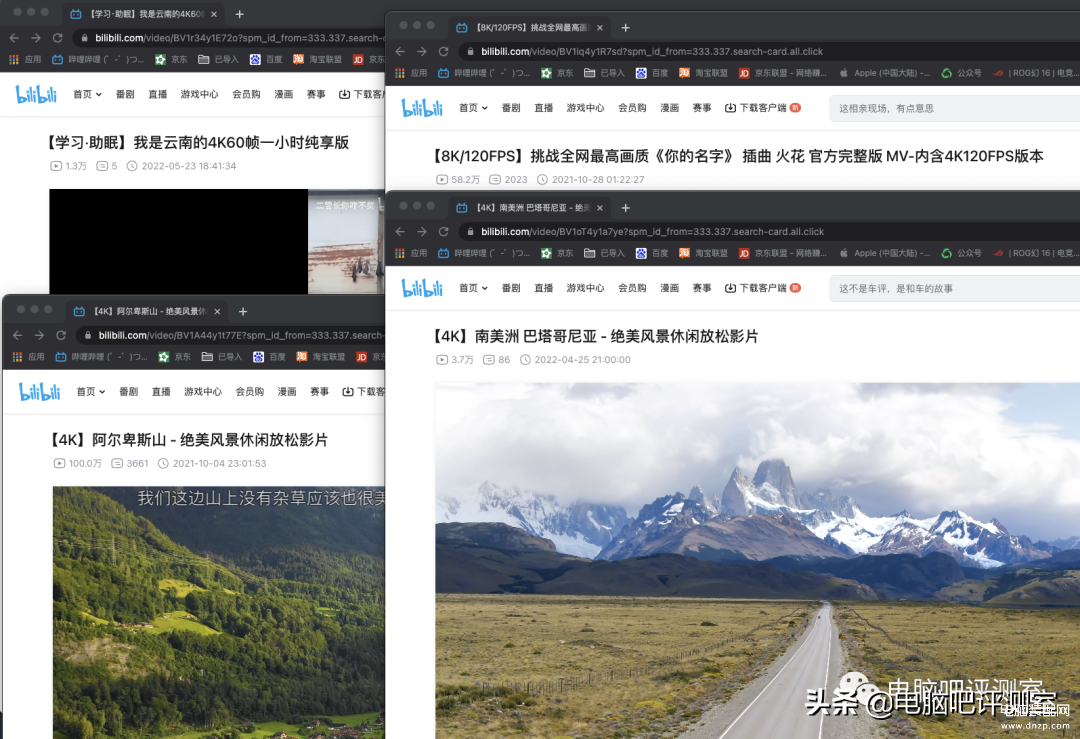
Task: Open 应用 apps bookmark in Patagonia window
Action: pos(411,253)
